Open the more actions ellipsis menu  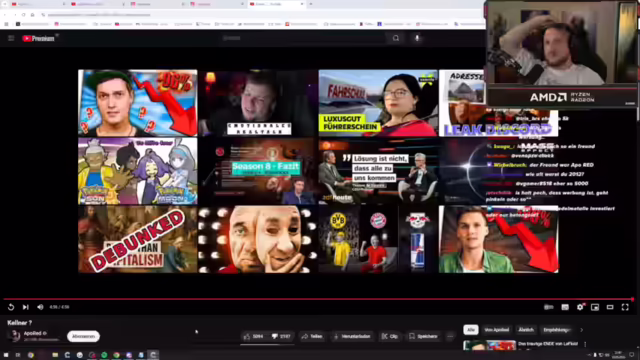tap(450, 336)
